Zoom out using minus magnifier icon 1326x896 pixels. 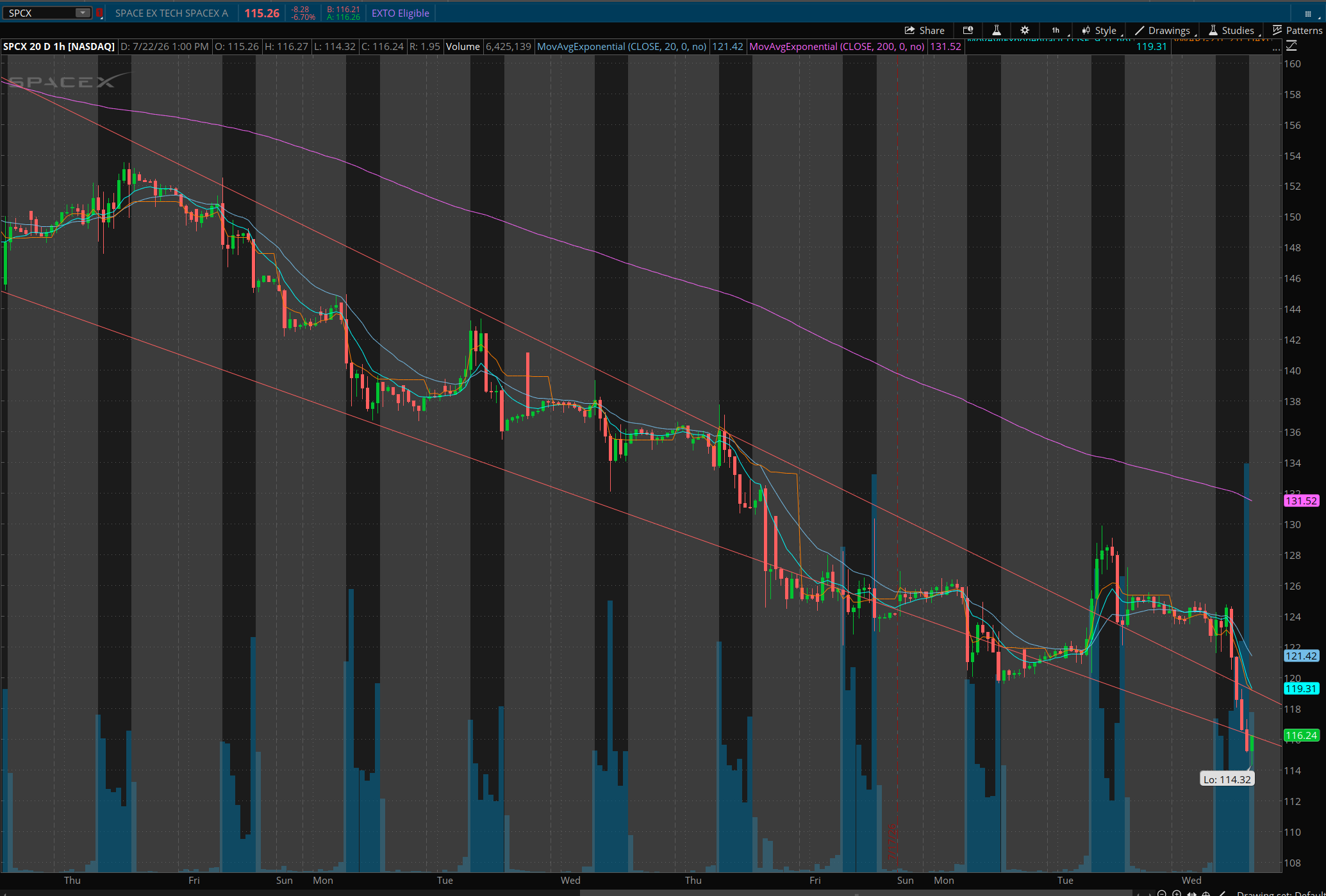1162,893
